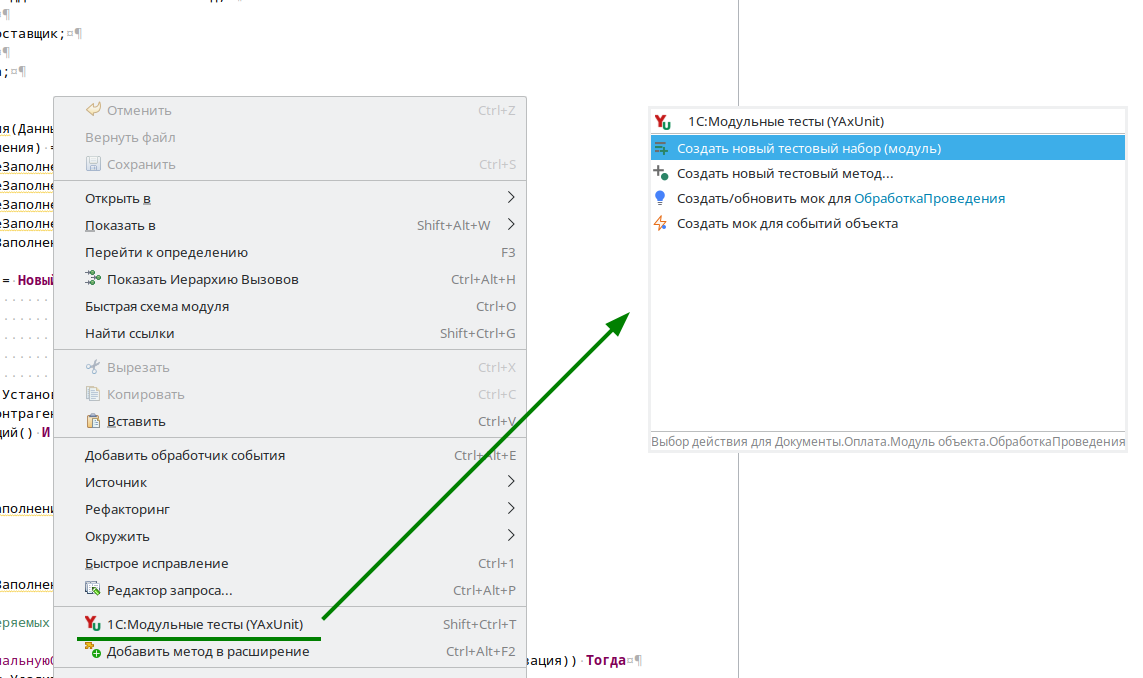This screenshot has width=1143, height=678.
Task: Select Создать мок для событий объекта
Action: 888,223
